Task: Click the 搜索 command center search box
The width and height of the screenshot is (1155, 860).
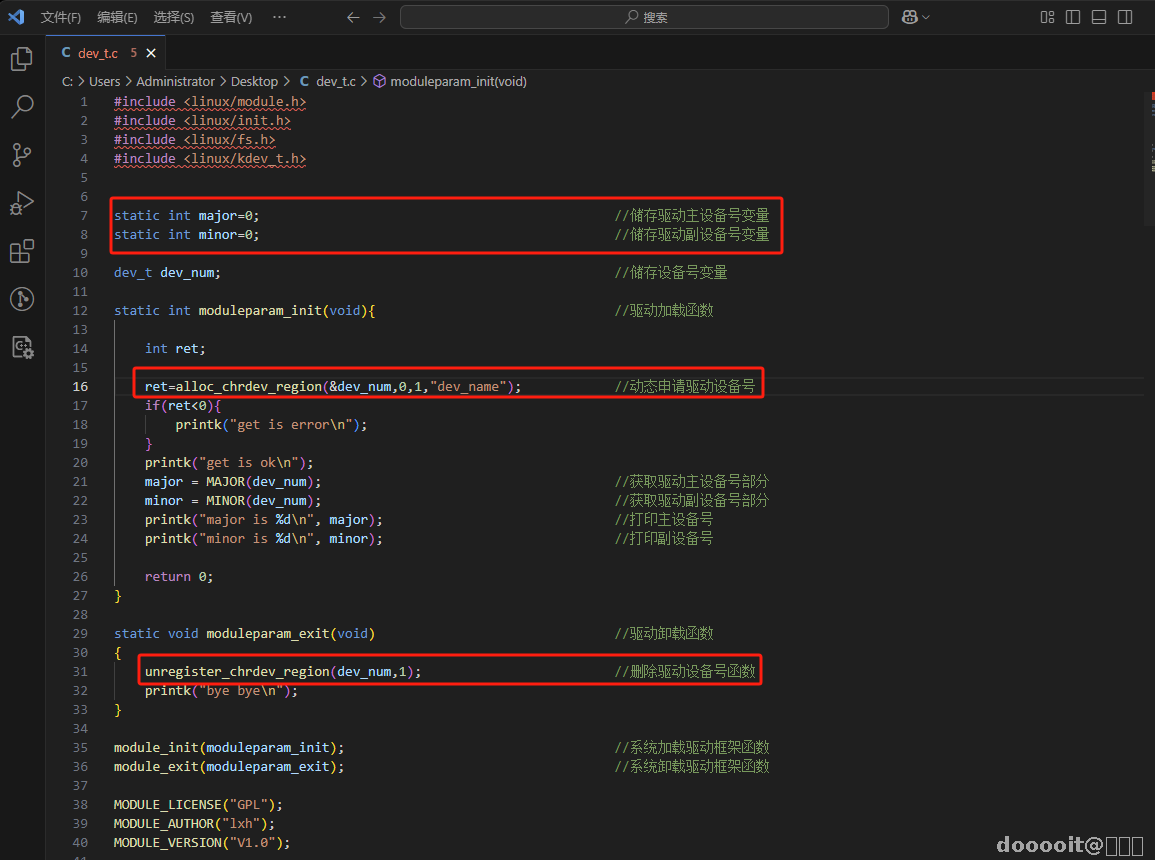Action: tap(644, 17)
